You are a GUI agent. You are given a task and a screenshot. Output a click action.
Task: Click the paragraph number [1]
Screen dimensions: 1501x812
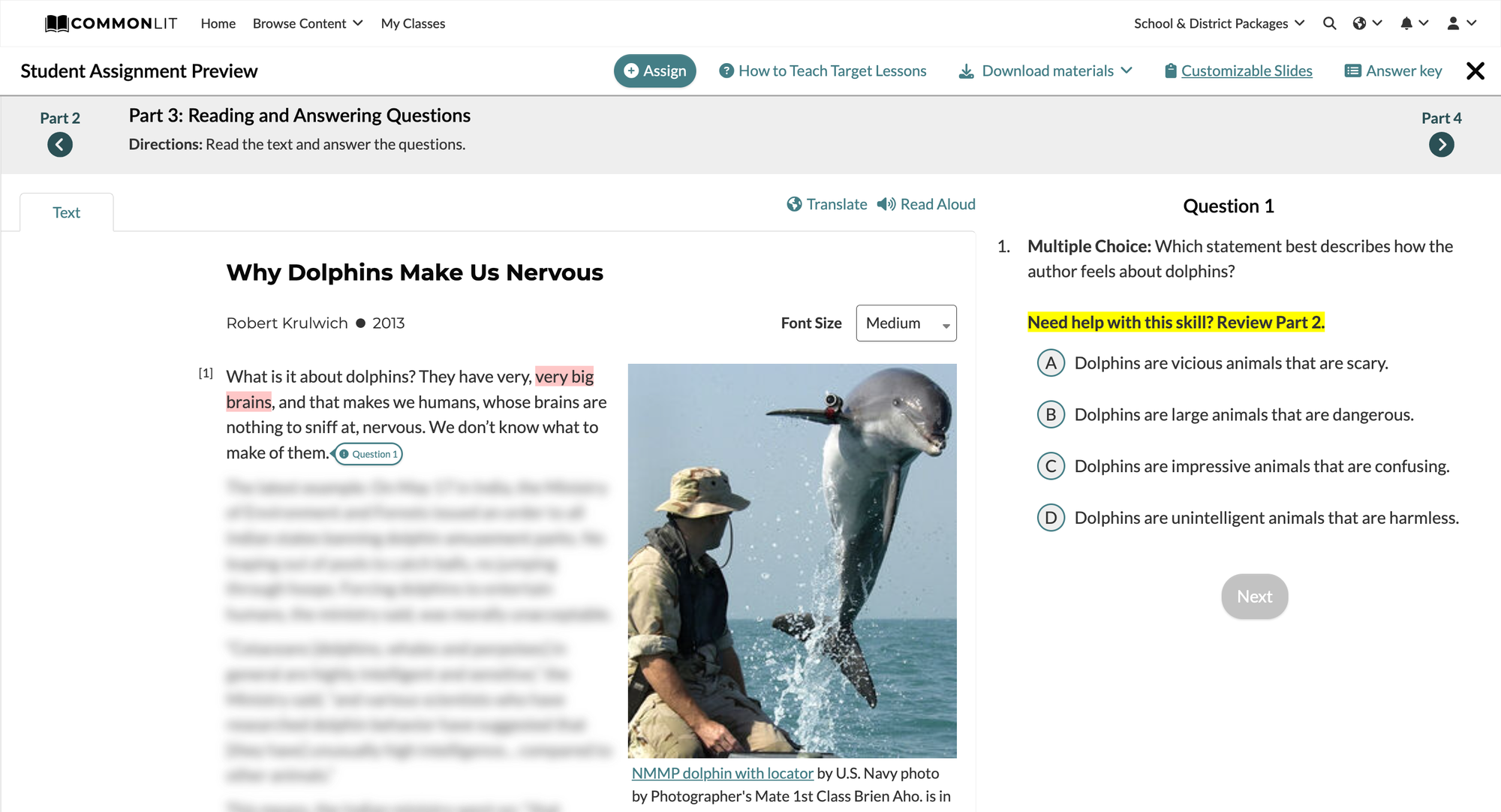206,373
